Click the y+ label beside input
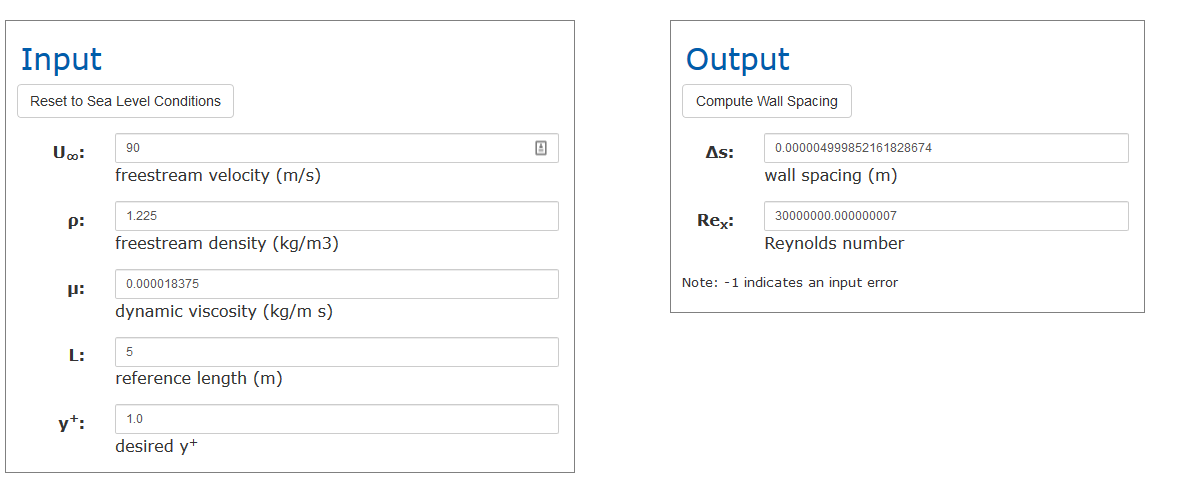The width and height of the screenshot is (1180, 486). click(x=71, y=422)
